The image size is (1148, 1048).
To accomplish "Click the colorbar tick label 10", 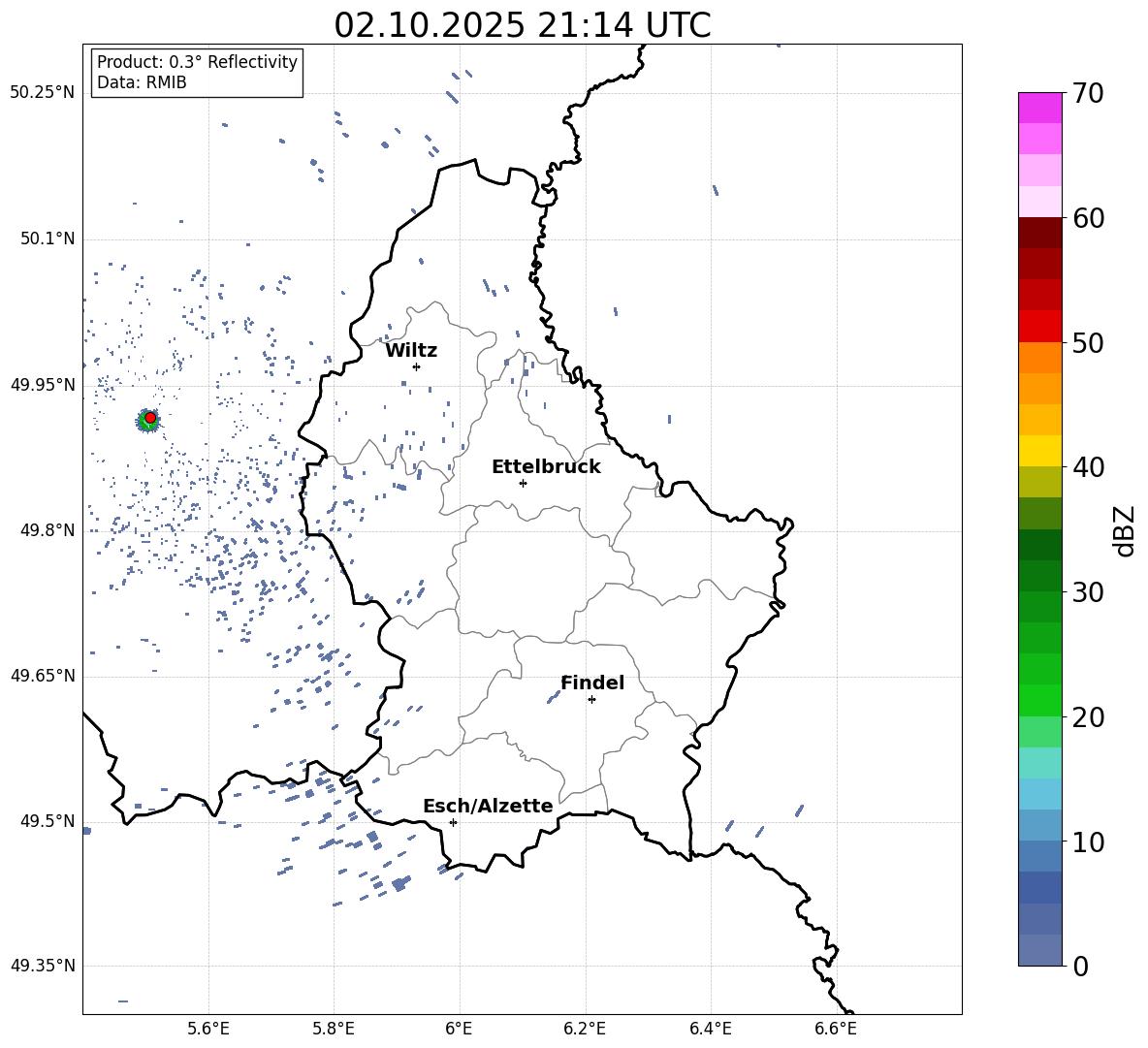I will 1088,842.
